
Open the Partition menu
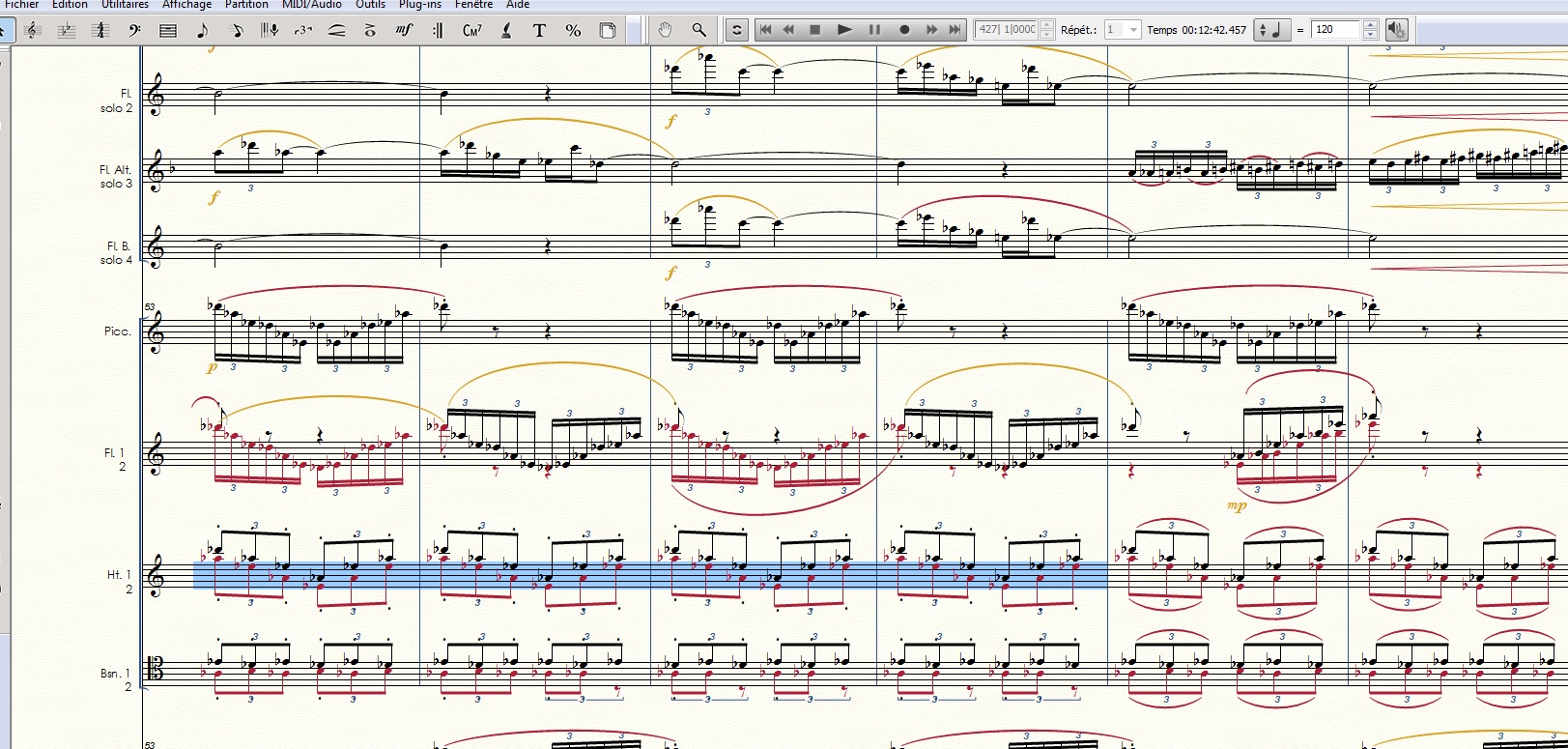click(x=246, y=5)
